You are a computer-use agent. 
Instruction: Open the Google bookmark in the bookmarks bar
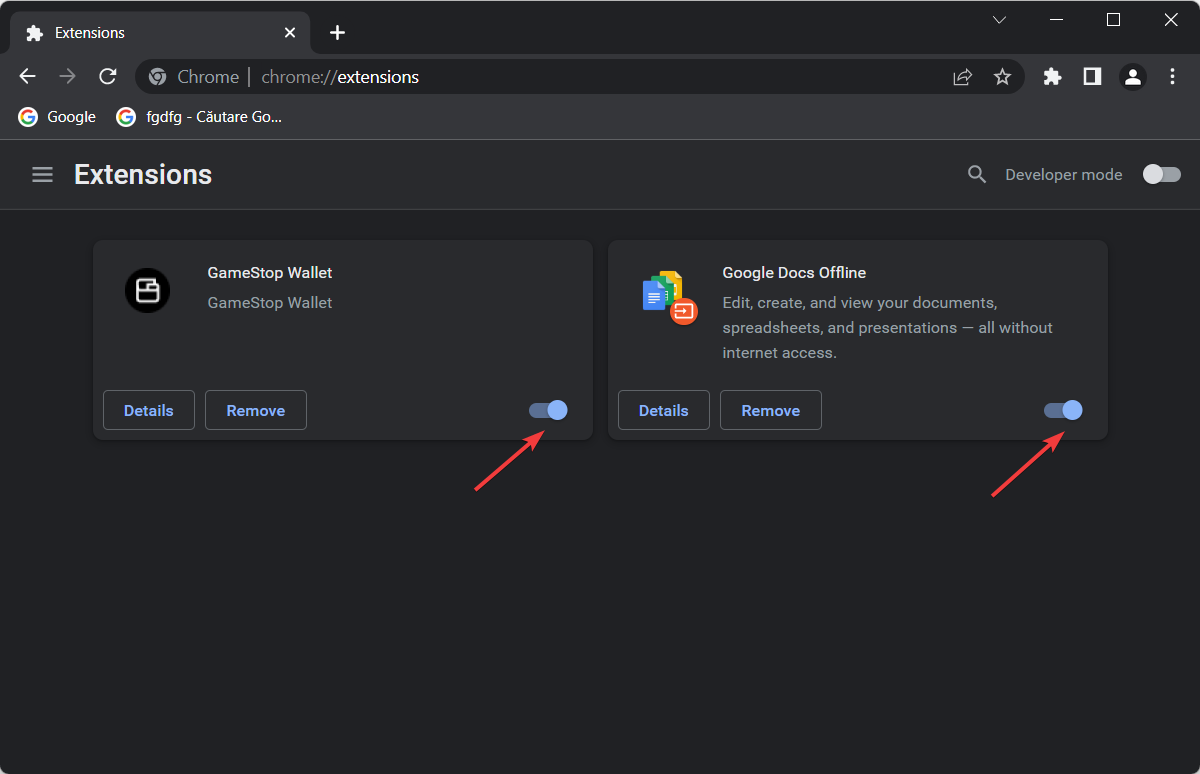coord(56,116)
